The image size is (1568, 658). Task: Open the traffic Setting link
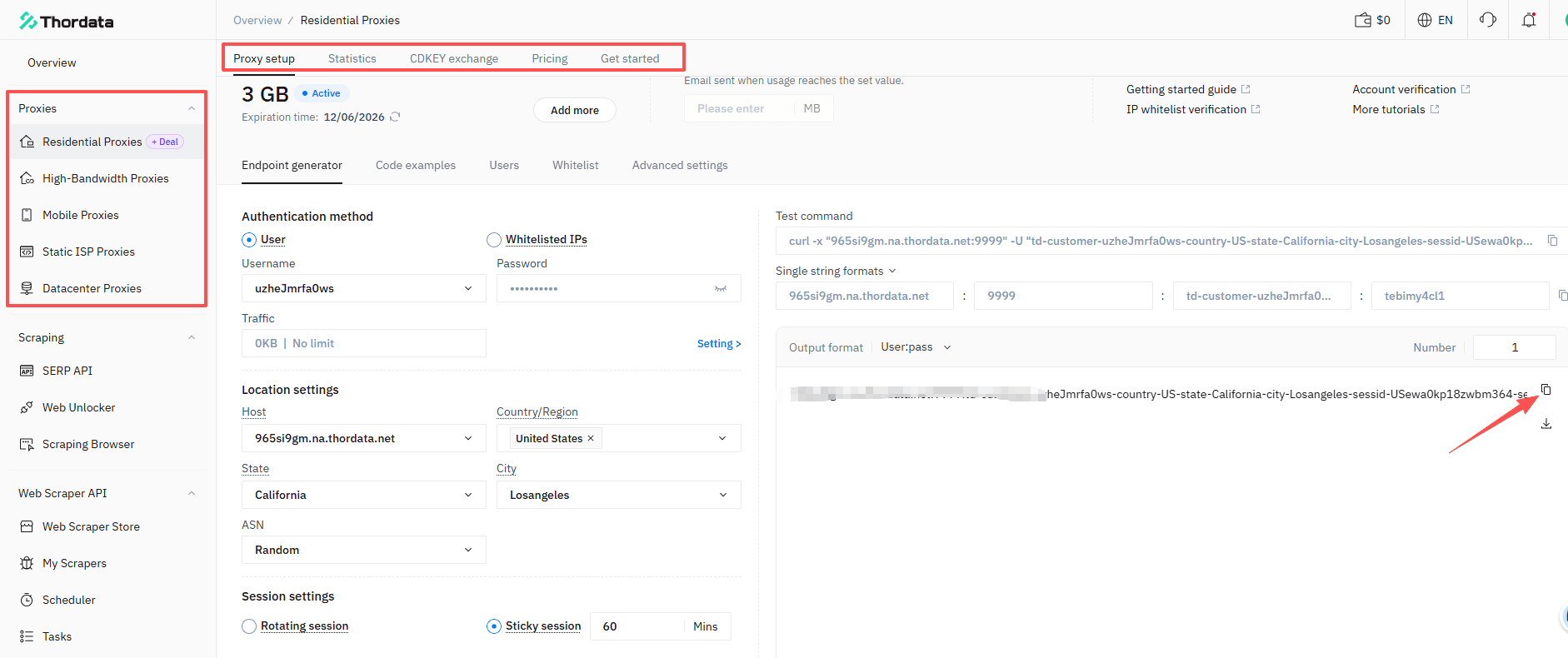point(719,343)
